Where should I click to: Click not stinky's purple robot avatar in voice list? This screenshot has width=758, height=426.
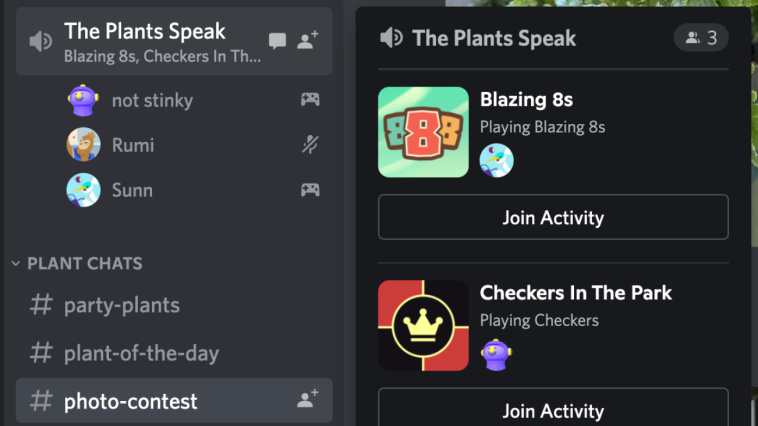coord(83,100)
